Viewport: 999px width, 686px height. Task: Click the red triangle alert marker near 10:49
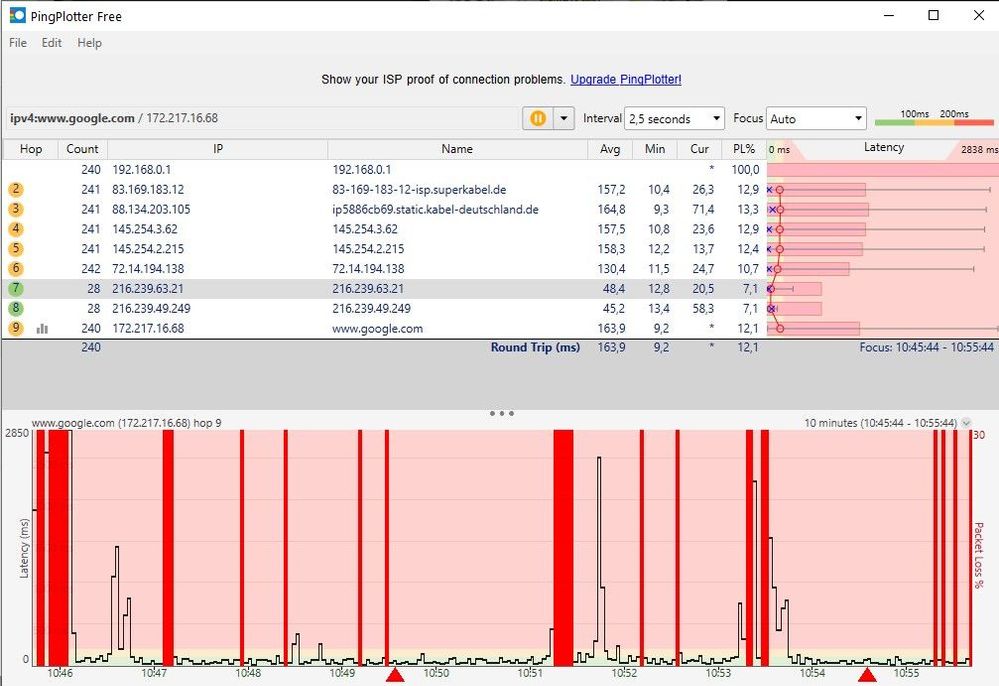396,674
